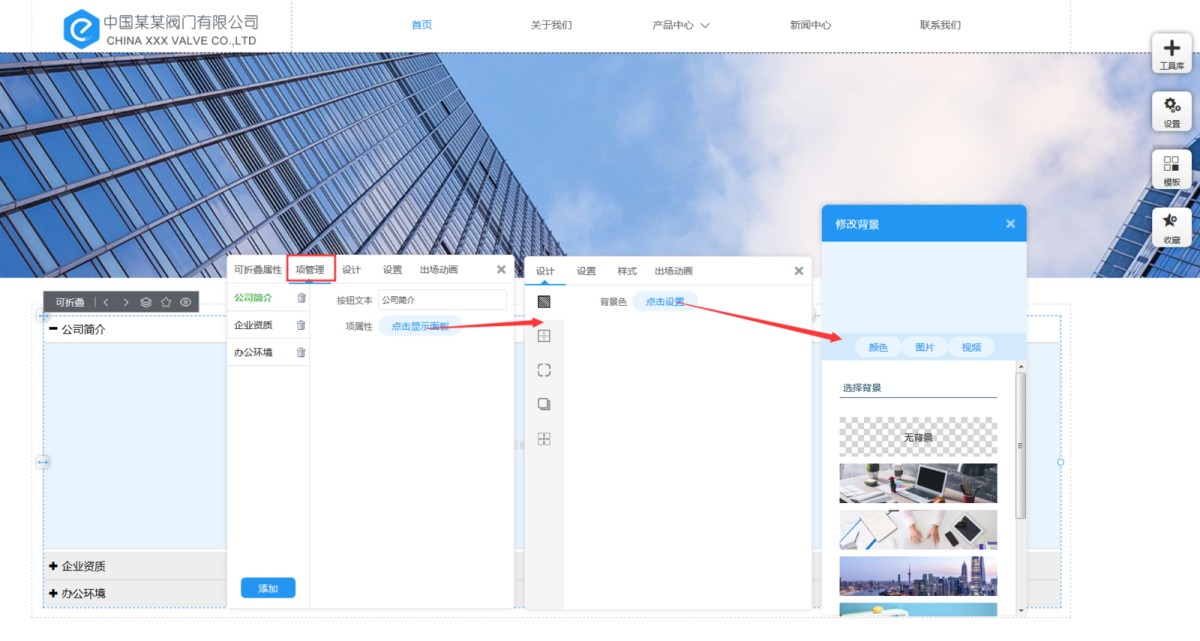Select the 视频 background type
This screenshot has height=641, width=1200.
point(971,347)
